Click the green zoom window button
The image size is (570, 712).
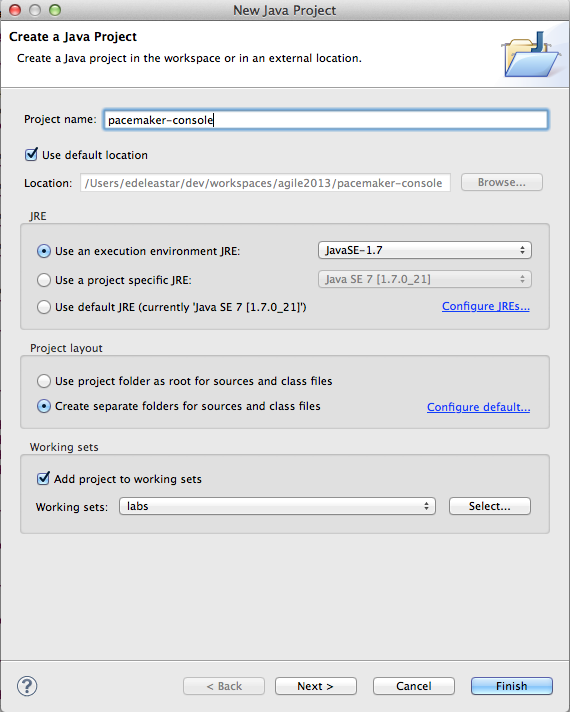coord(55,10)
